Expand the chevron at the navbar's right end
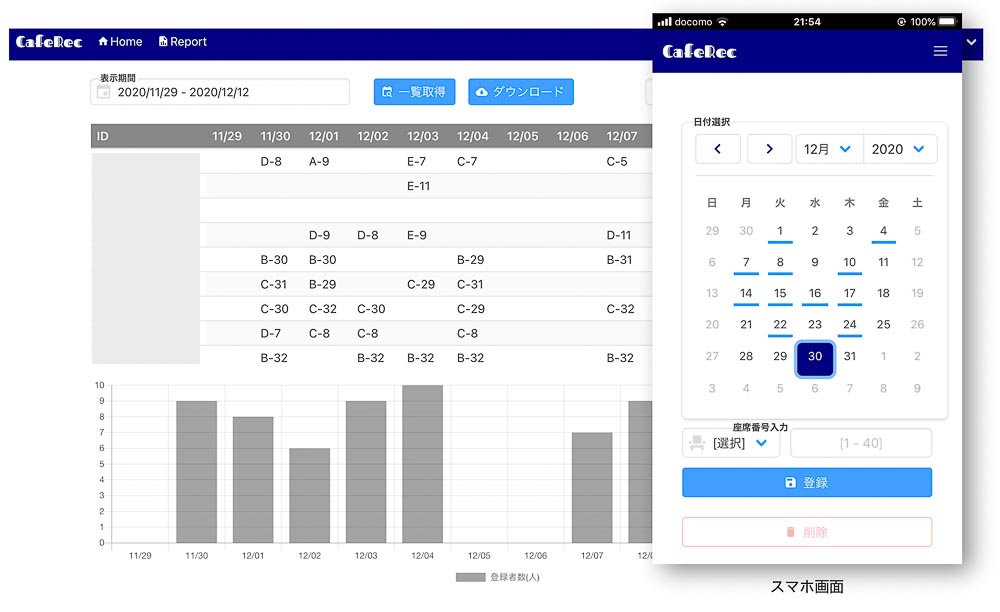 pos(973,42)
